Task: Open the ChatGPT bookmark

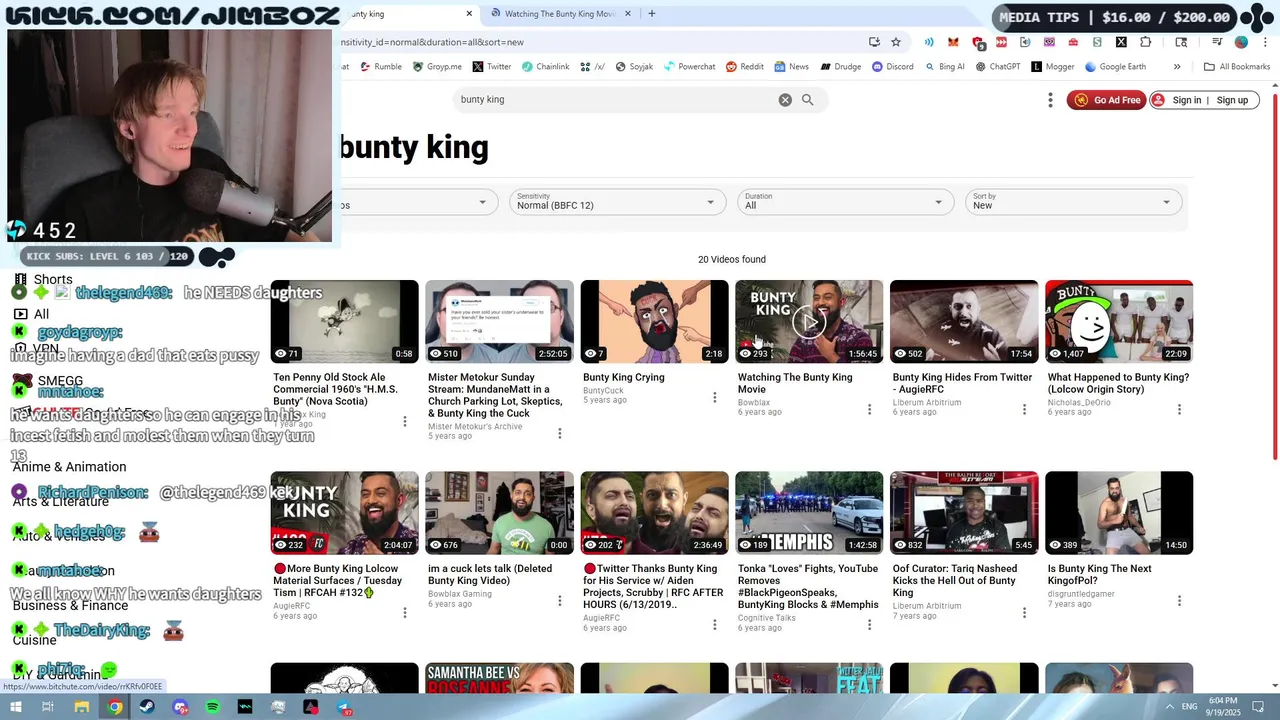Action: click(x=997, y=67)
